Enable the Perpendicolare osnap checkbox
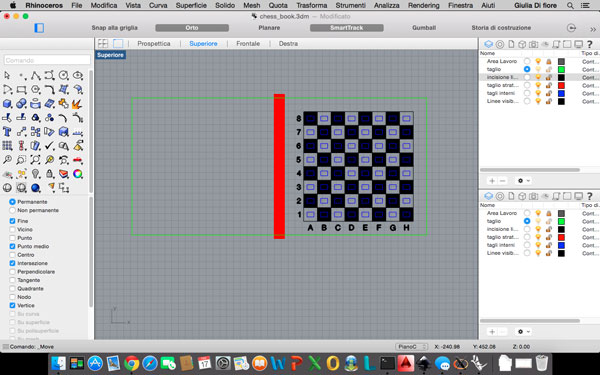 (x=12, y=272)
